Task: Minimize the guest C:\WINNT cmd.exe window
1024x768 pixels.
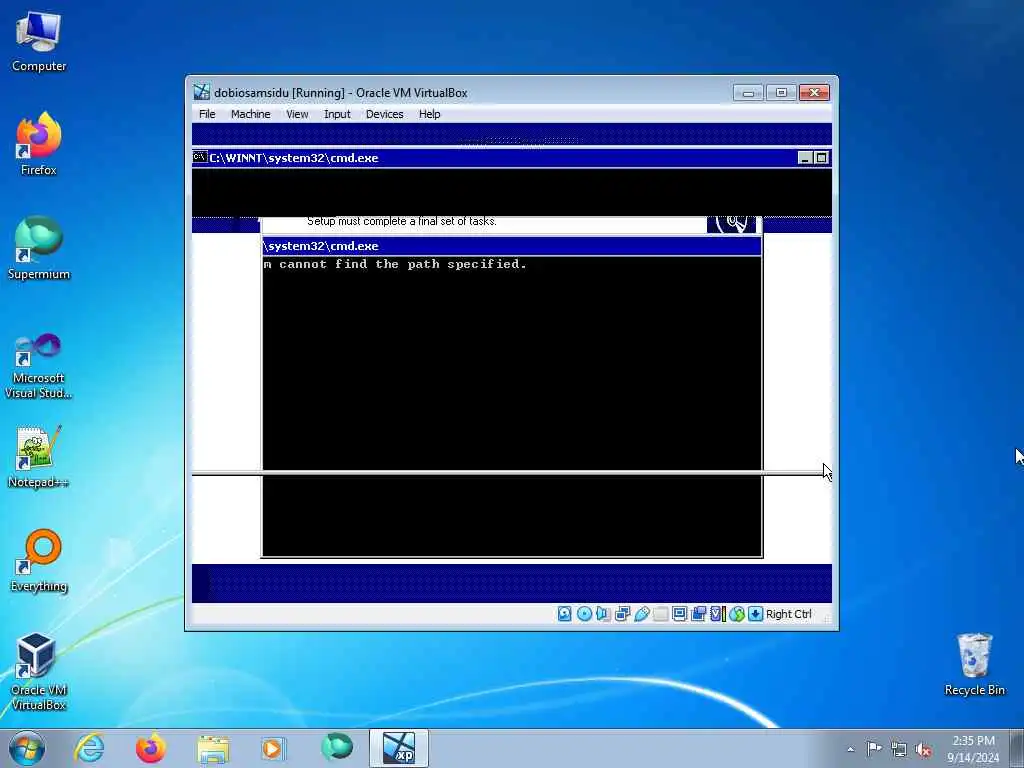Action: (x=805, y=157)
